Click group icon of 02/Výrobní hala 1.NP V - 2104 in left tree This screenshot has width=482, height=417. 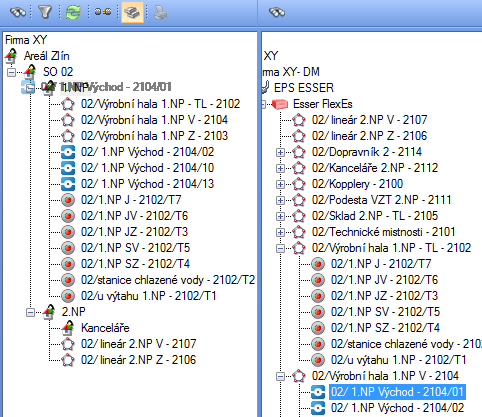point(68,120)
